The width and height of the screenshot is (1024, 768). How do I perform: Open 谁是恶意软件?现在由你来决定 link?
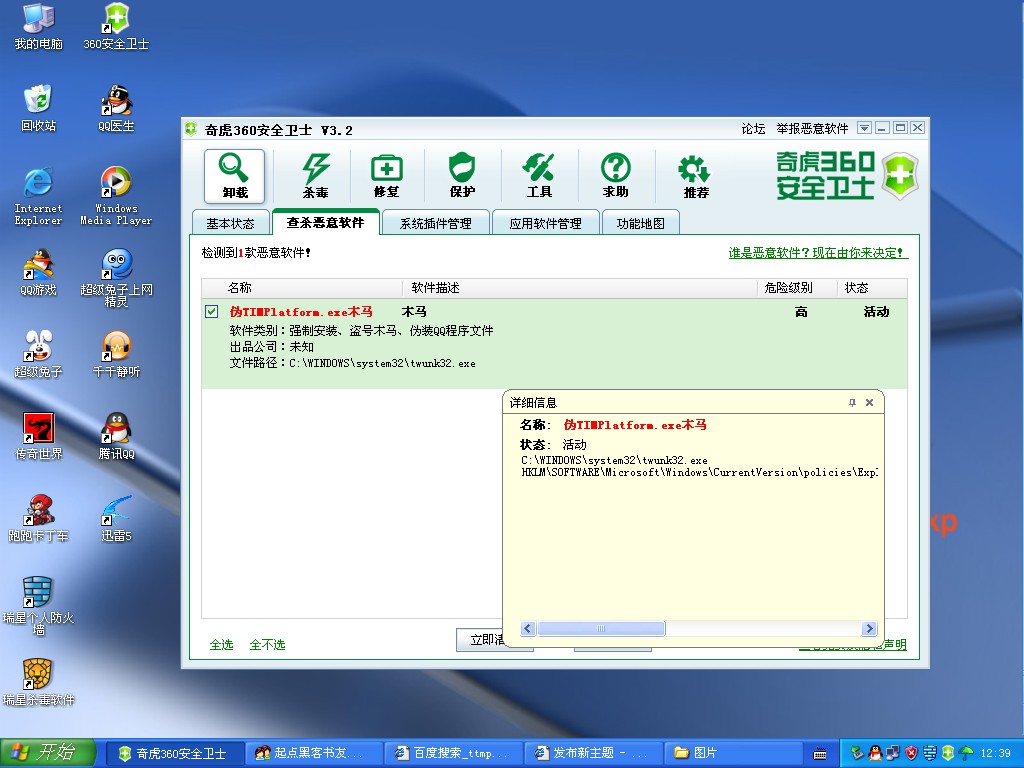pos(818,253)
